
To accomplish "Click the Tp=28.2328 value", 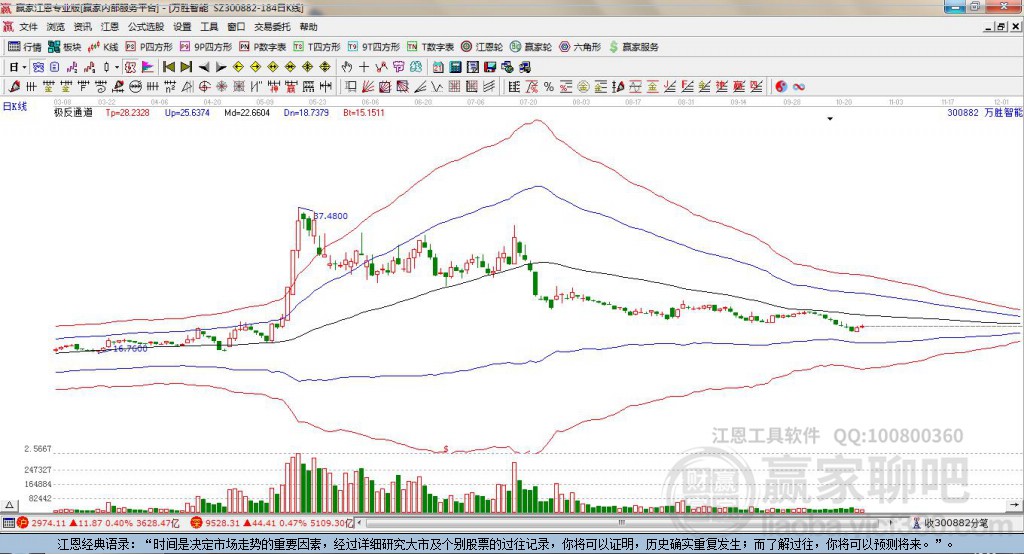I will click(127, 112).
